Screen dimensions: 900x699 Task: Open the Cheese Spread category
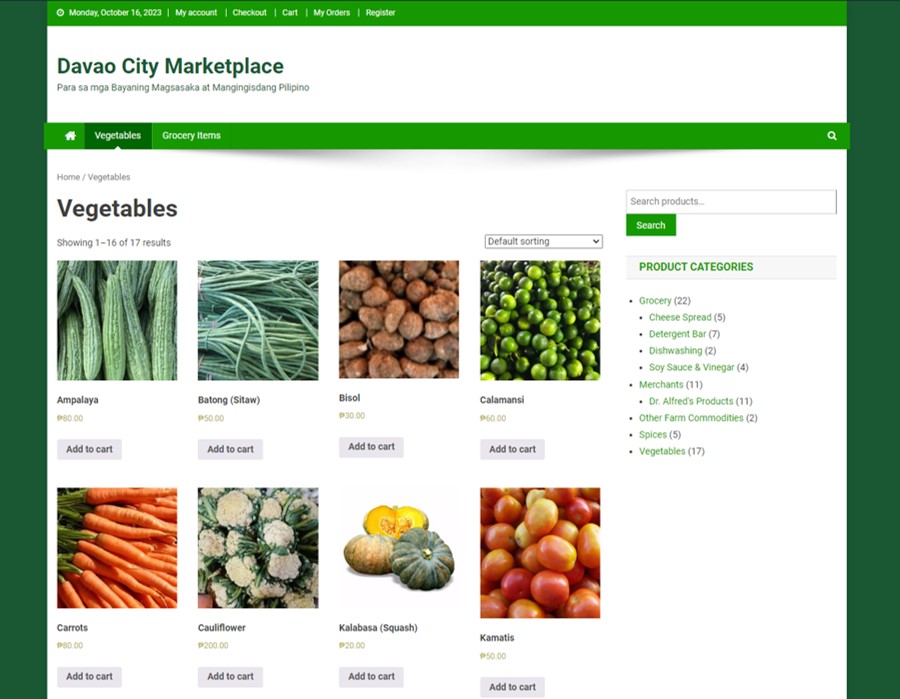coord(680,318)
